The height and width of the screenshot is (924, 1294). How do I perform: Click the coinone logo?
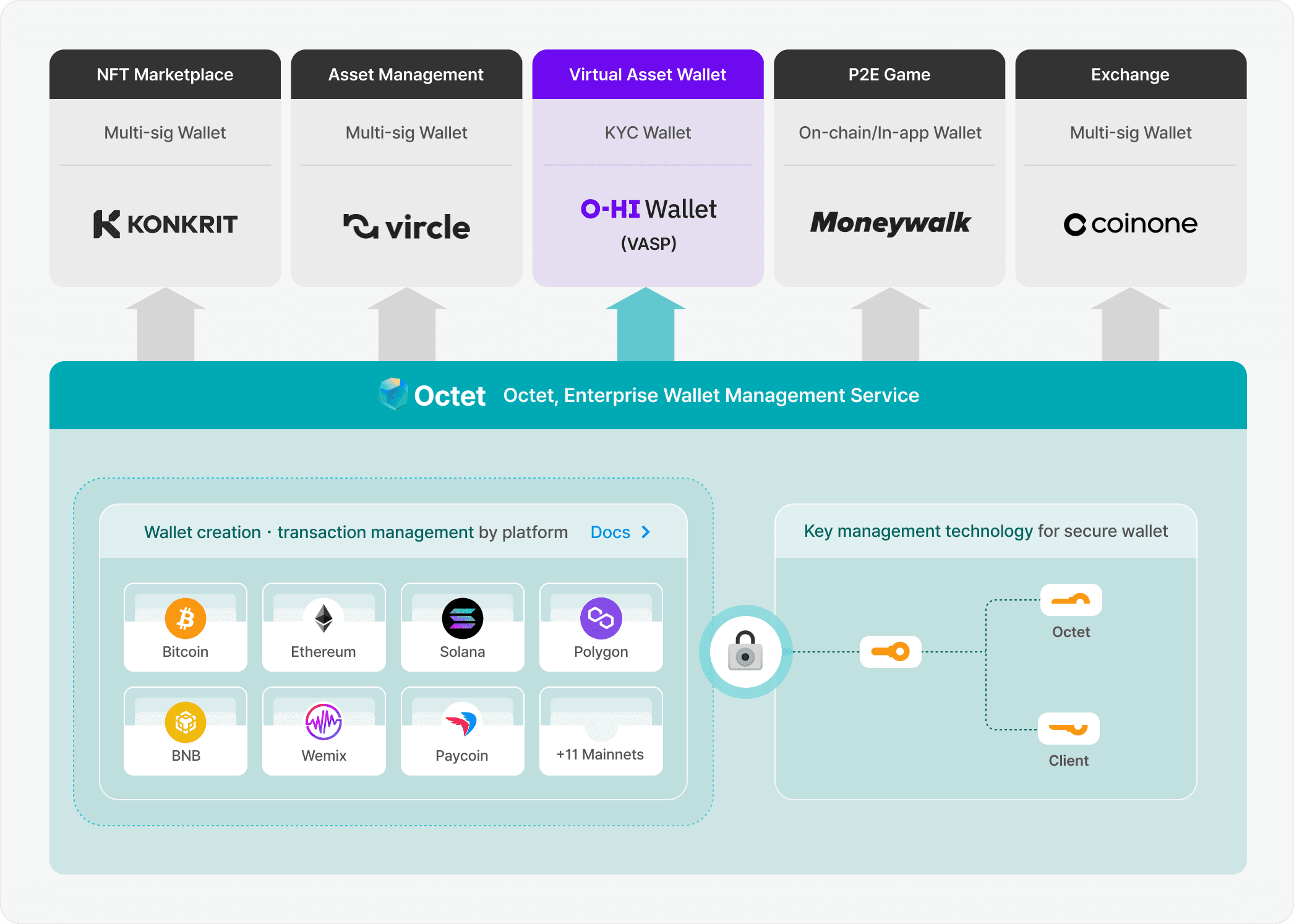tap(1131, 224)
